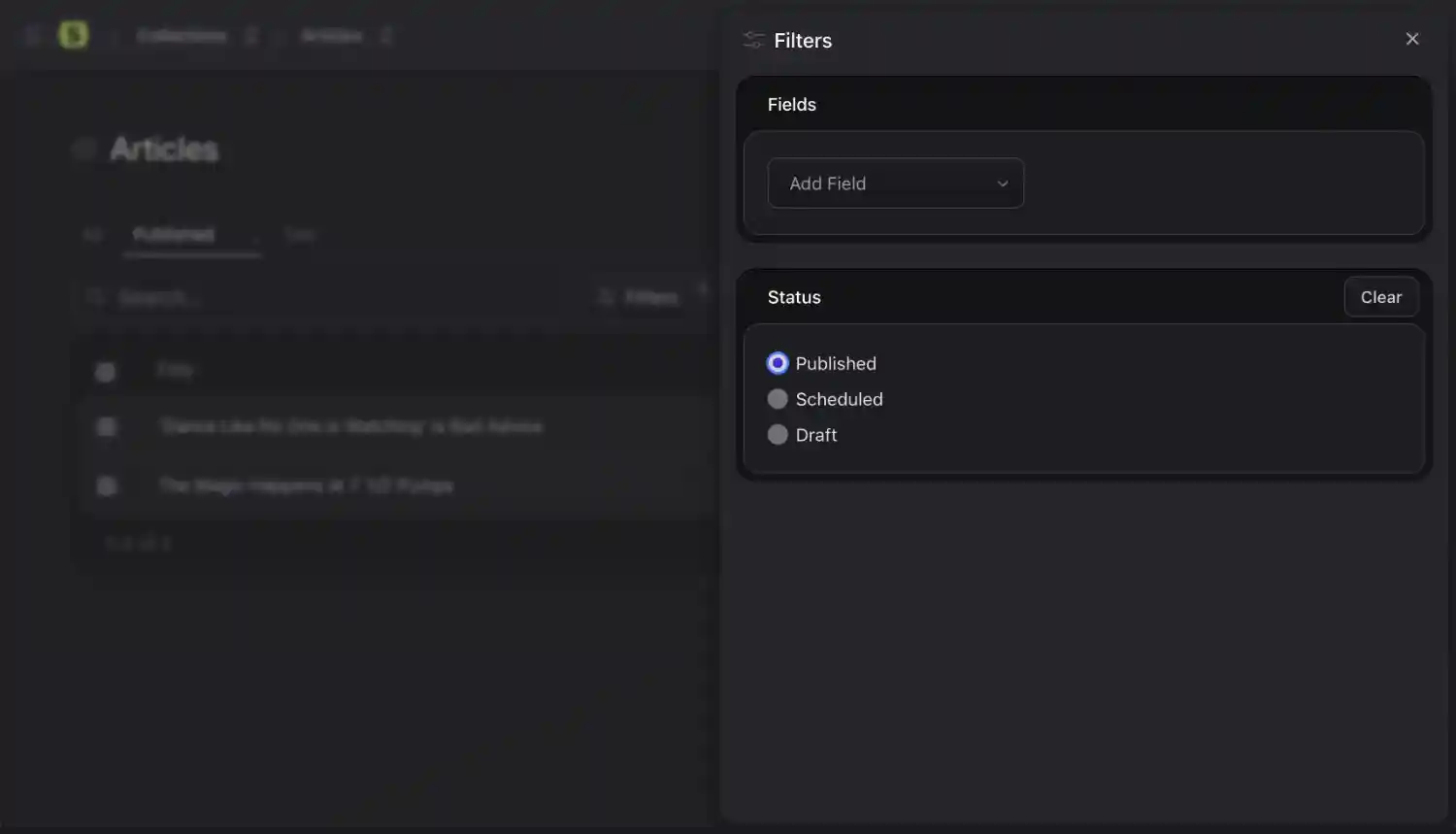Click the search magnifier icon in the search bar
This screenshot has width=1456, height=834.
[x=94, y=296]
